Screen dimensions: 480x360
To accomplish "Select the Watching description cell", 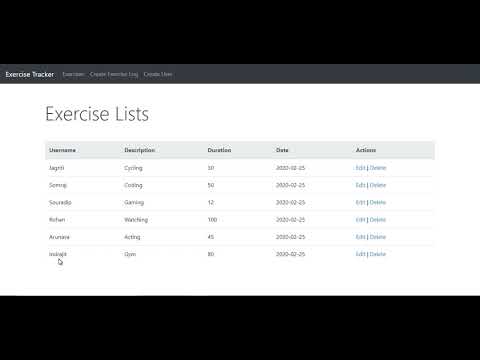I will pyautogui.click(x=136, y=220).
